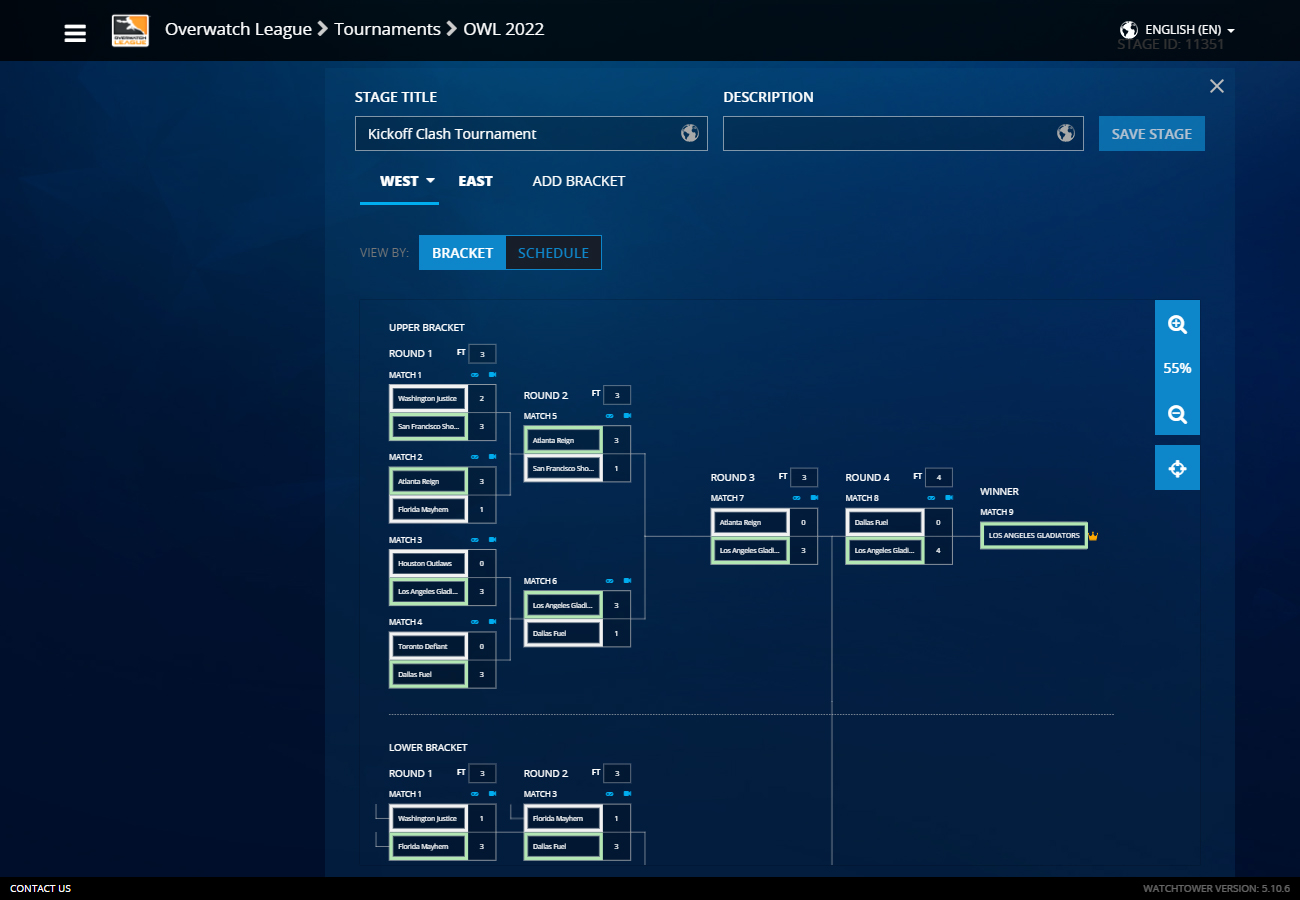Click the link icon for Match 7
This screenshot has height=900, width=1300.
797,498
